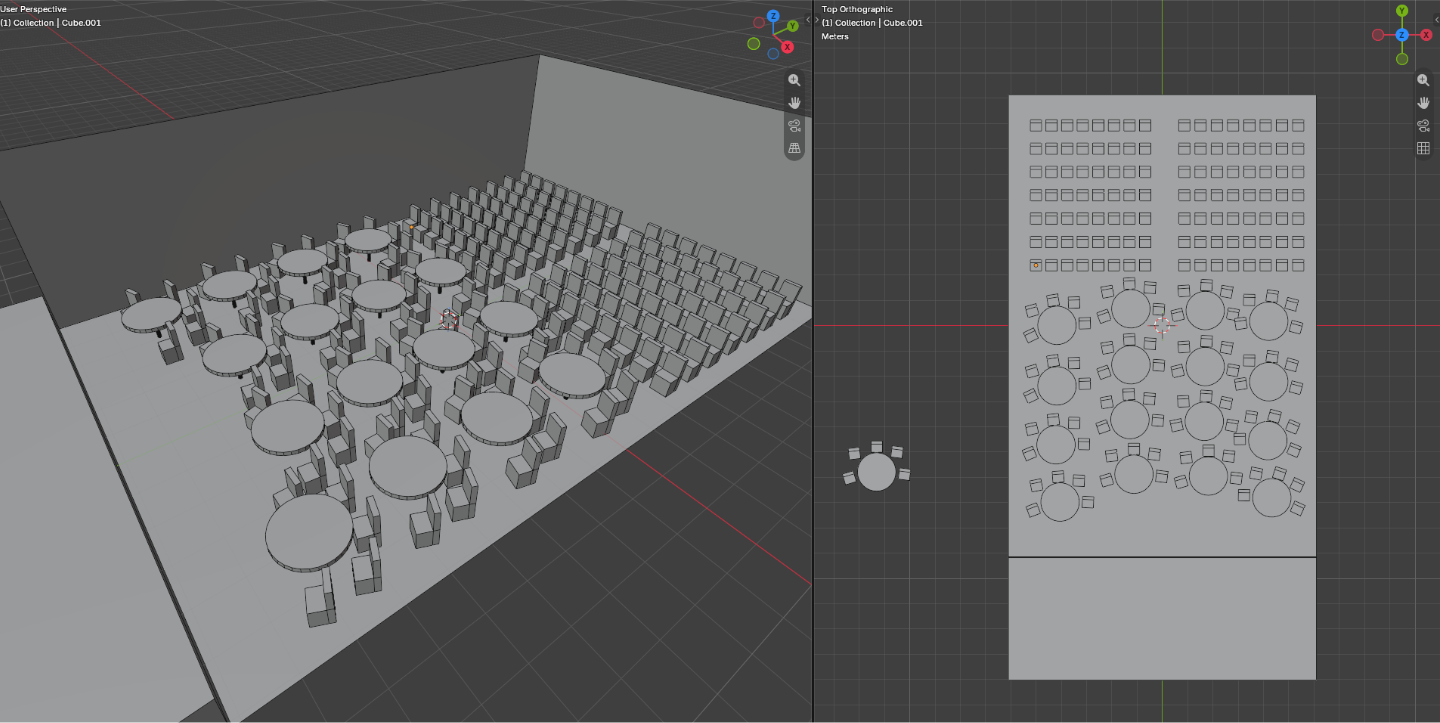This screenshot has height=723, width=1440.
Task: Click the unlabeled red circle in the top view gizmo
Action: (x=1378, y=35)
